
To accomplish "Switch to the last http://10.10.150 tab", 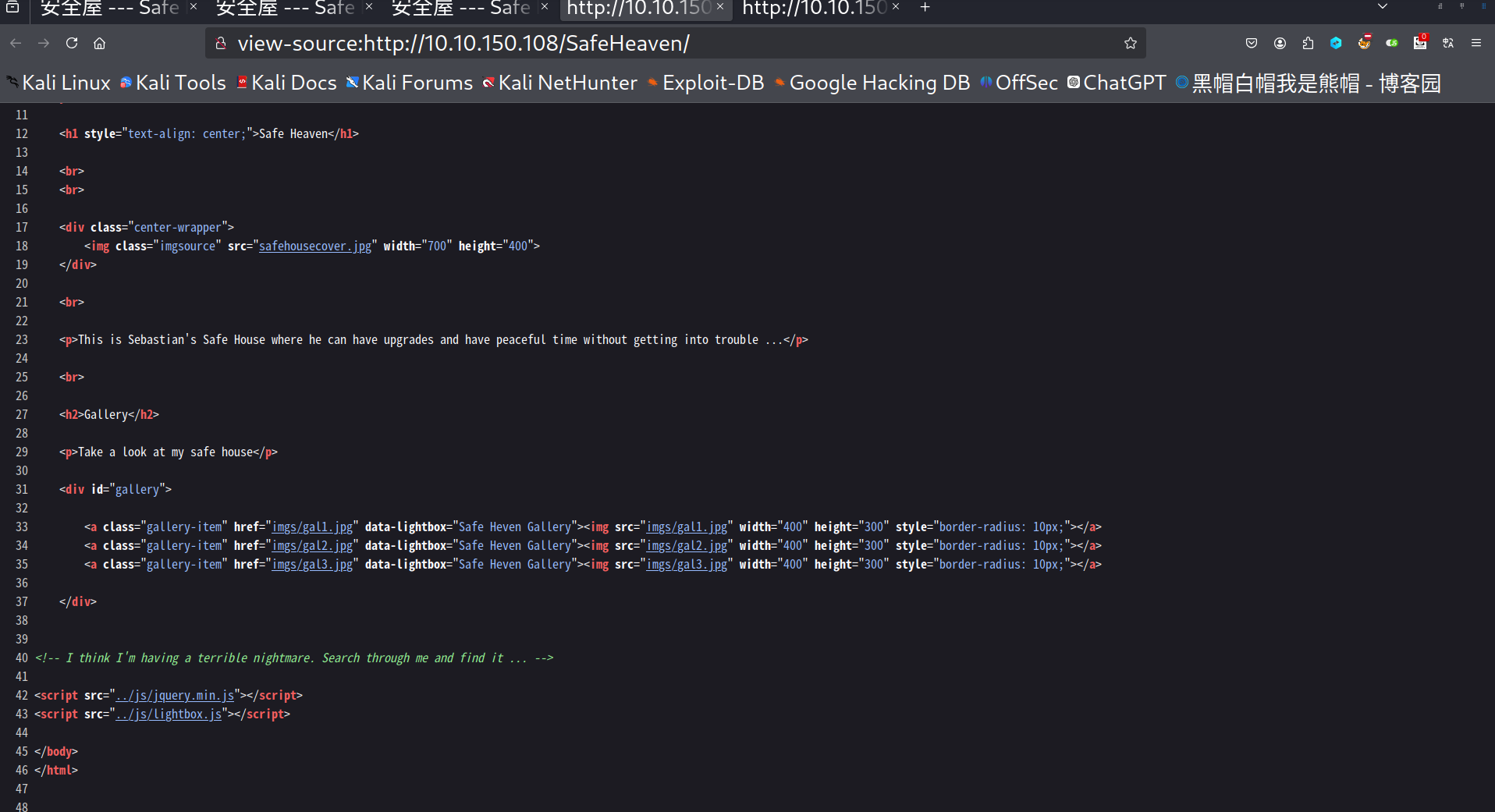I will tap(814, 8).
